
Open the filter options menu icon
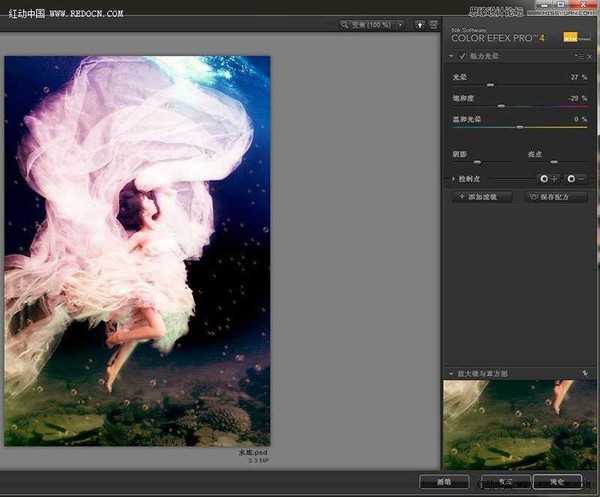(576, 57)
